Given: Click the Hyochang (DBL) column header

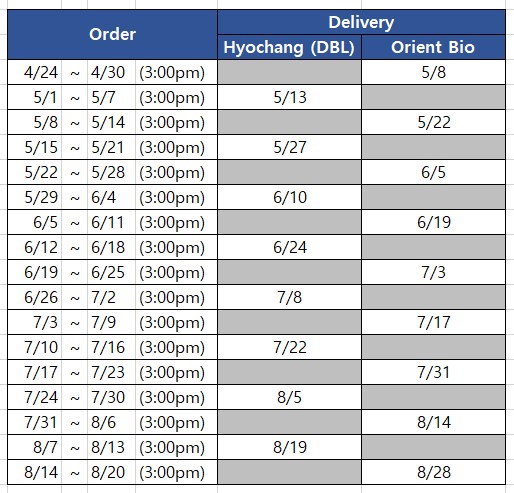Looking at the screenshot, I should point(289,47).
